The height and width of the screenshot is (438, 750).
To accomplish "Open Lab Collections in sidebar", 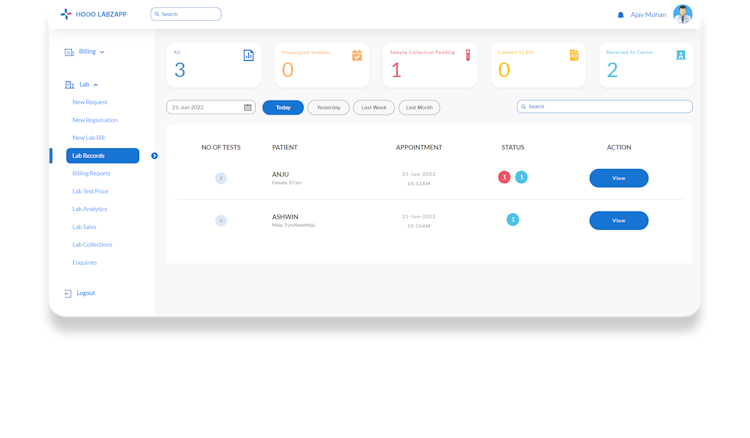I will (x=92, y=244).
